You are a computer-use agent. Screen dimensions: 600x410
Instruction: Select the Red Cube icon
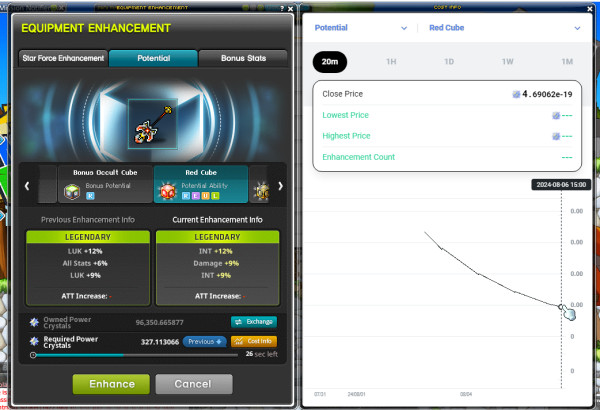(169, 190)
